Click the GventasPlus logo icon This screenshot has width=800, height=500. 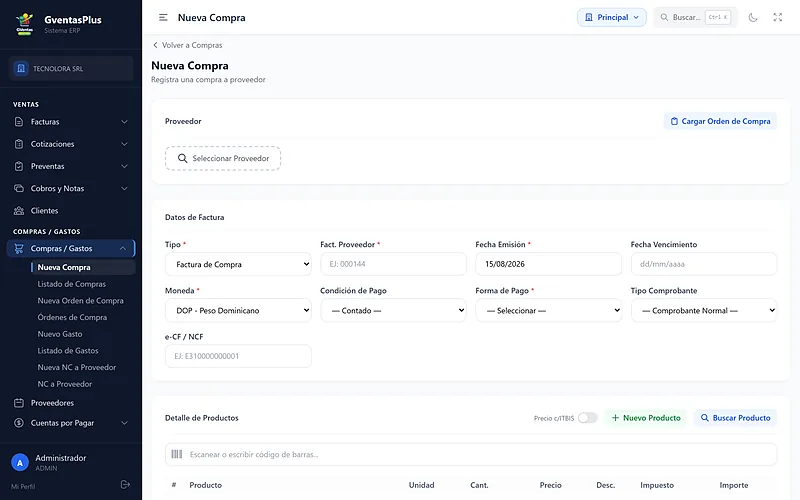tap(24, 23)
